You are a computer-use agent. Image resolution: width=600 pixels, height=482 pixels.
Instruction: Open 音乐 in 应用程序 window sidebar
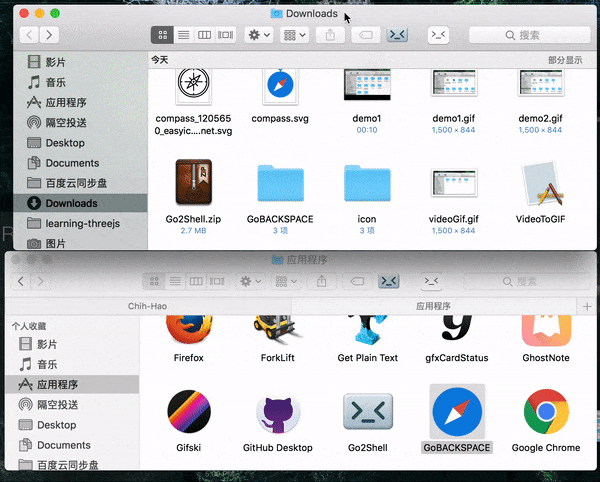[72, 364]
